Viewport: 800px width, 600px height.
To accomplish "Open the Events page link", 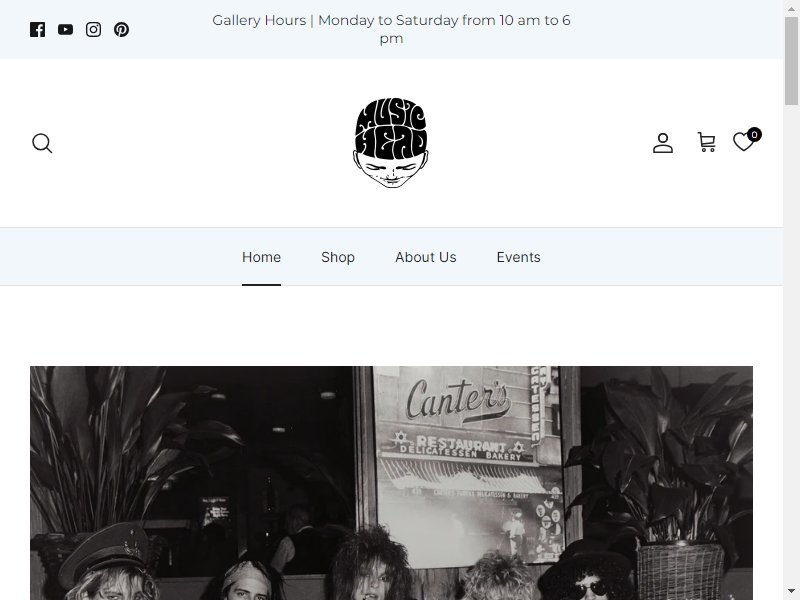I will click(518, 257).
